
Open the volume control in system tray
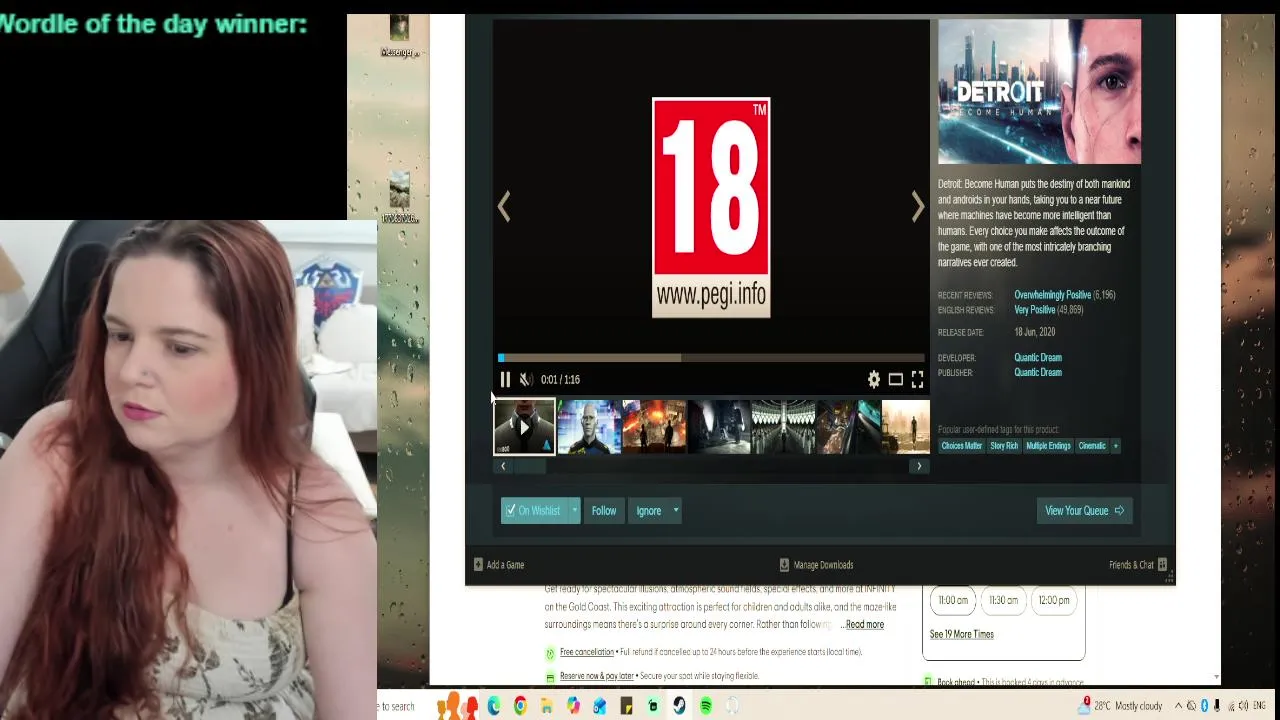1244,706
